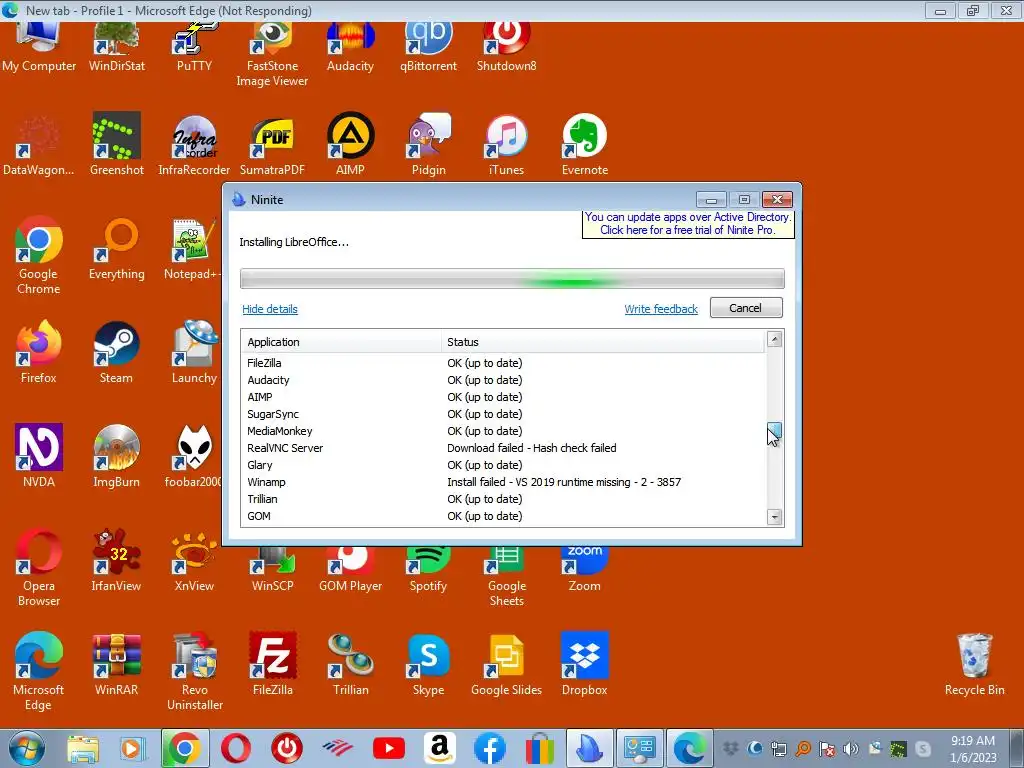1024x768 pixels.
Task: Open Pidgin desktop shortcut
Action: click(428, 144)
